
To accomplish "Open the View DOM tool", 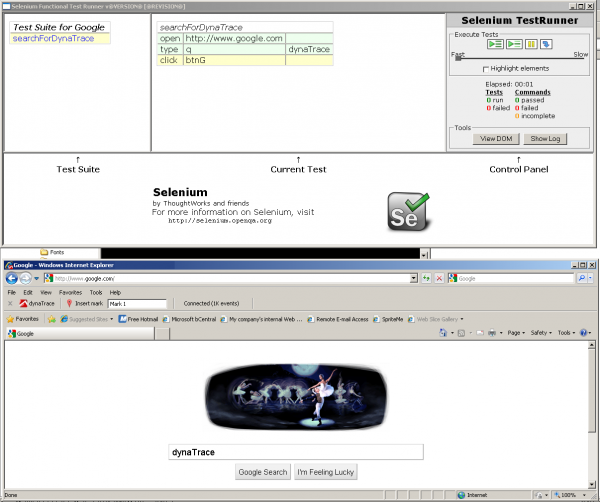I will point(496,139).
